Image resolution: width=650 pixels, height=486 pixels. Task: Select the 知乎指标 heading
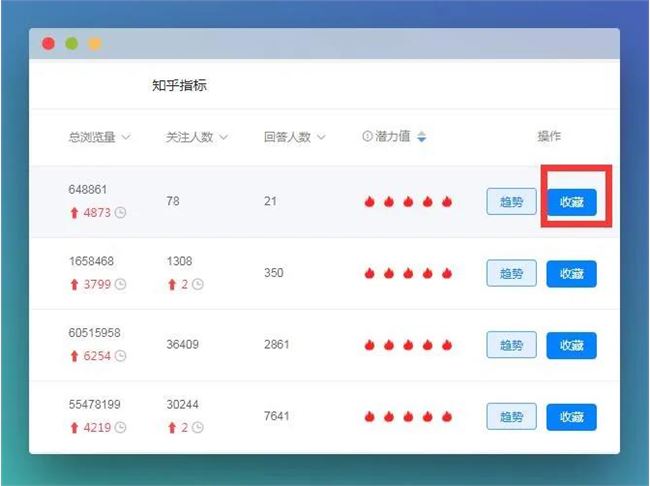click(179, 85)
